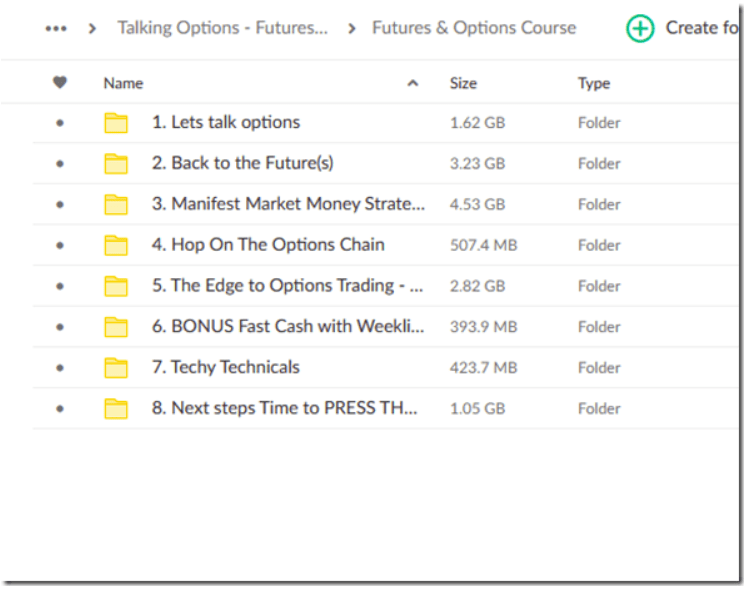This screenshot has width=750, height=590.
Task: Open 5. The Edge to Options Trading folder
Action: point(287,286)
